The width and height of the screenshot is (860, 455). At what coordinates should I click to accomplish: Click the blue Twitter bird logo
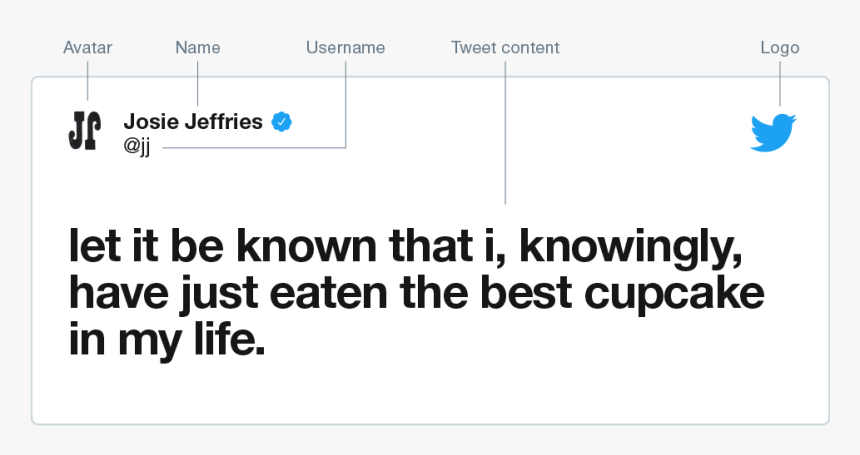[x=773, y=133]
